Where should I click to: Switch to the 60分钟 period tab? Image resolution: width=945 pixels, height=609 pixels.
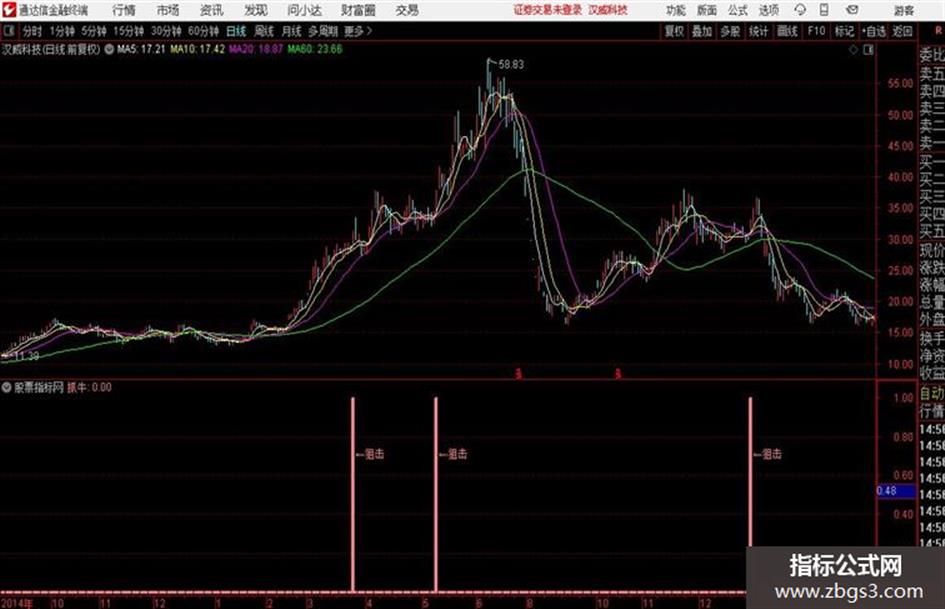(x=203, y=31)
